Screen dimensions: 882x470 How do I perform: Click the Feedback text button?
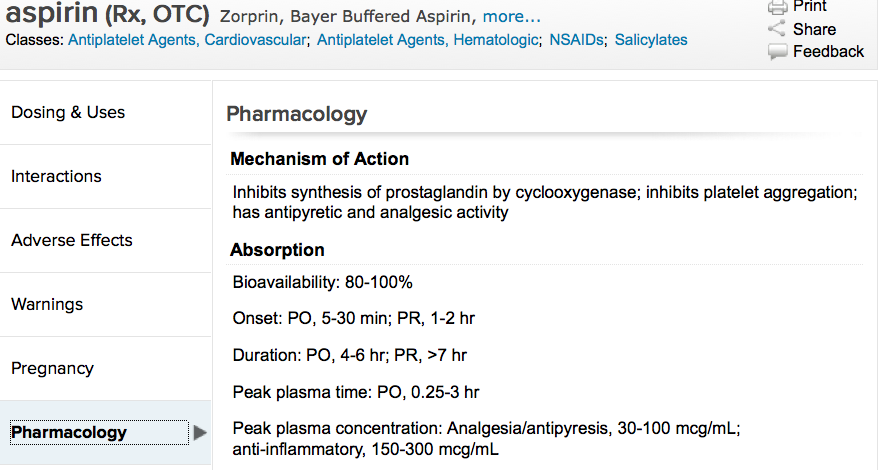point(828,51)
